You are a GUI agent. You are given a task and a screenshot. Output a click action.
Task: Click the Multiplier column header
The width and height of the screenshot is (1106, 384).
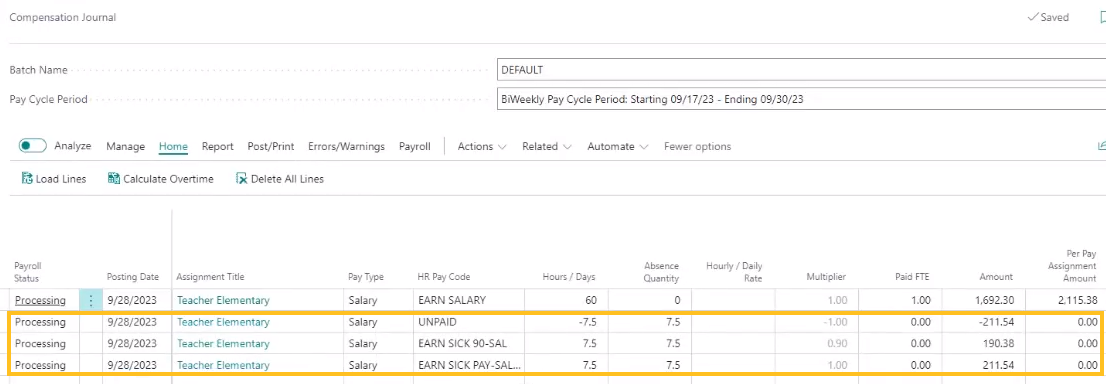coord(826,277)
